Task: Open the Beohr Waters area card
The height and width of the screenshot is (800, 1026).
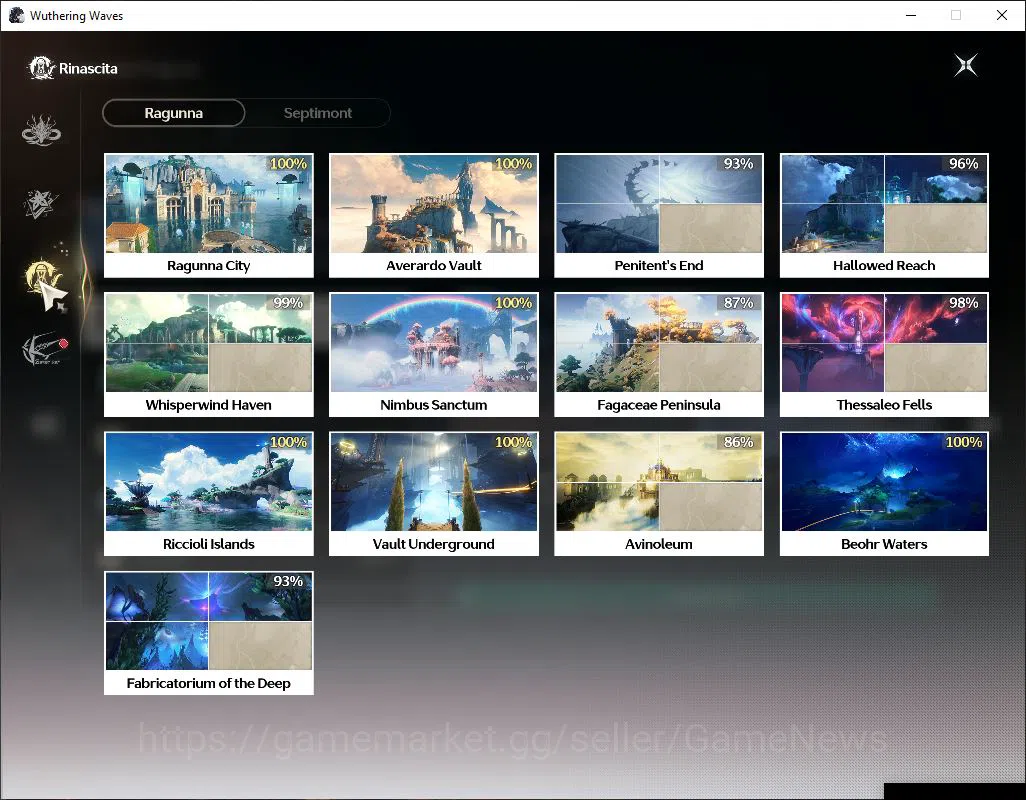Action: tap(884, 494)
